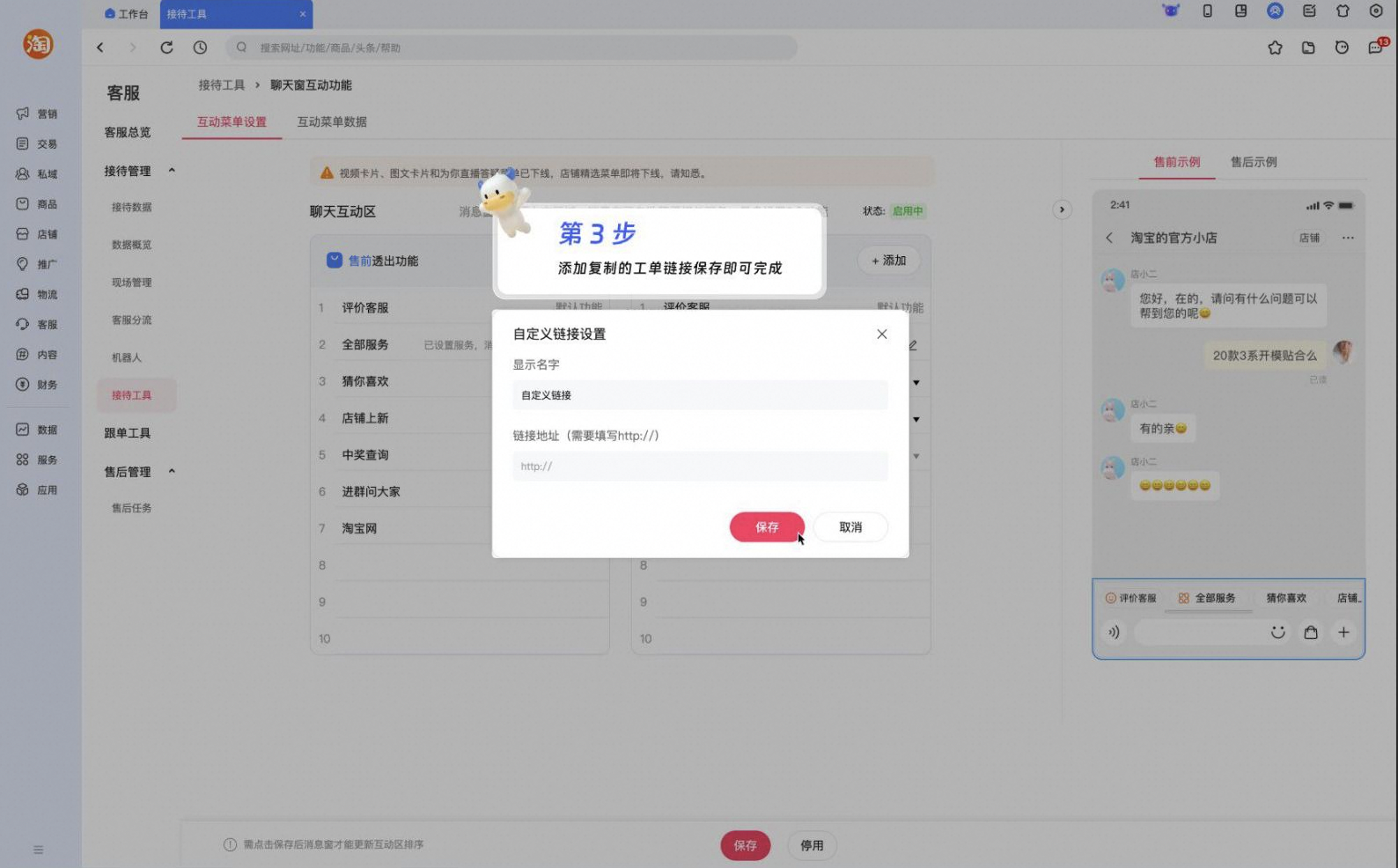The height and width of the screenshot is (868, 1398).
Task: Open 服务 in the left sidebar
Action: pyautogui.click(x=37, y=460)
